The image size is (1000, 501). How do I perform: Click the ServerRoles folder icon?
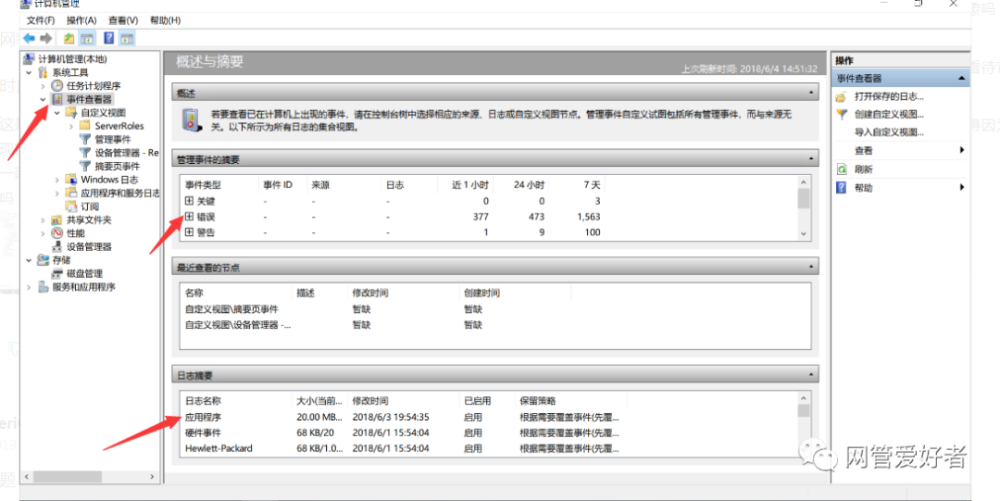coord(85,126)
